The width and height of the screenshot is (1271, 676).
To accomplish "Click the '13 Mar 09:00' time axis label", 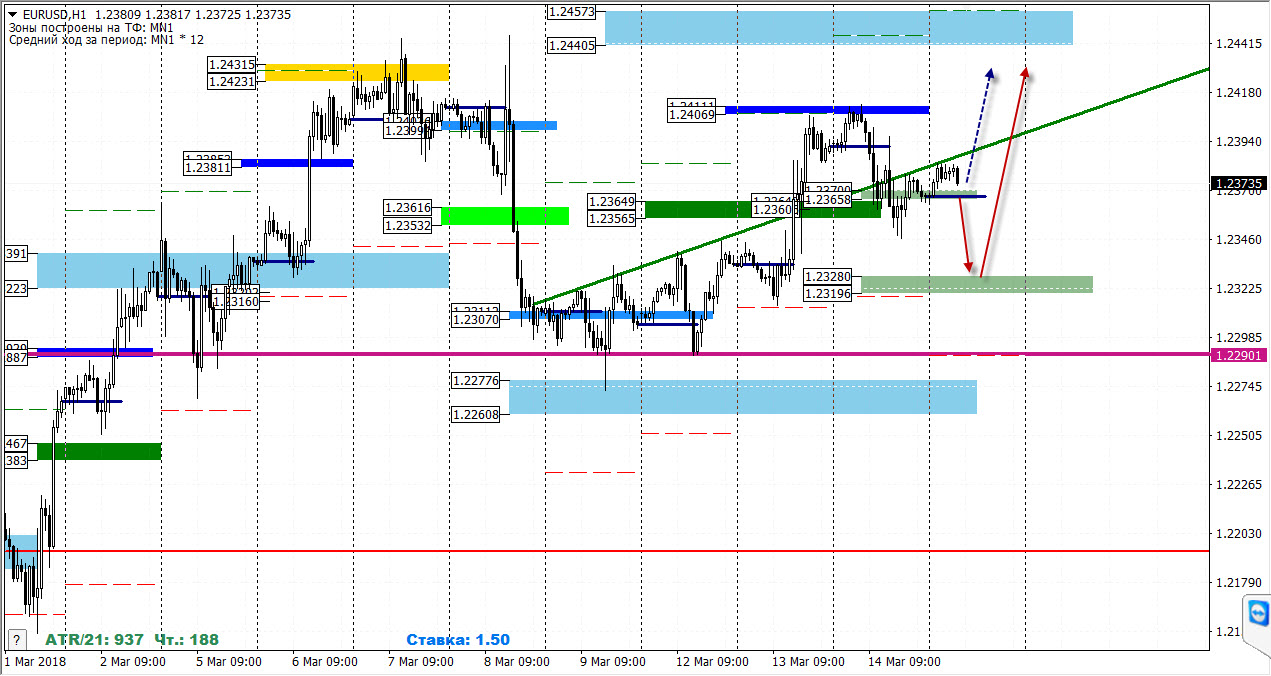I will point(807,662).
